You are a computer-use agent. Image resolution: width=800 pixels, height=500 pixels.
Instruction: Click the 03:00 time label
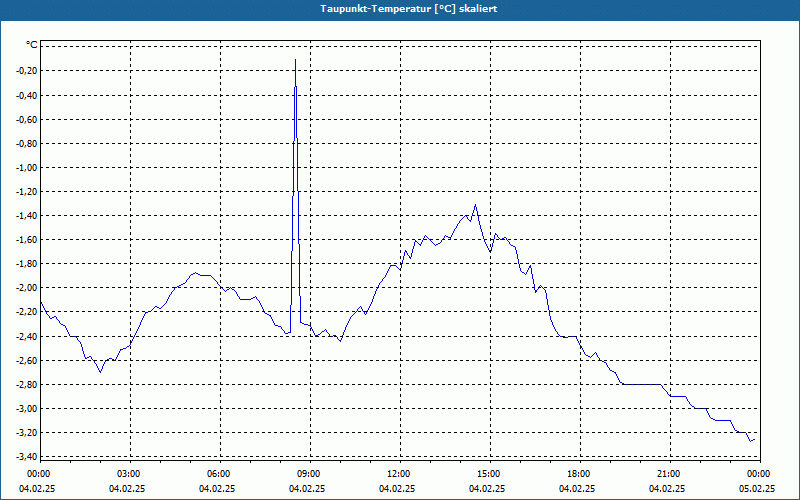[129, 474]
